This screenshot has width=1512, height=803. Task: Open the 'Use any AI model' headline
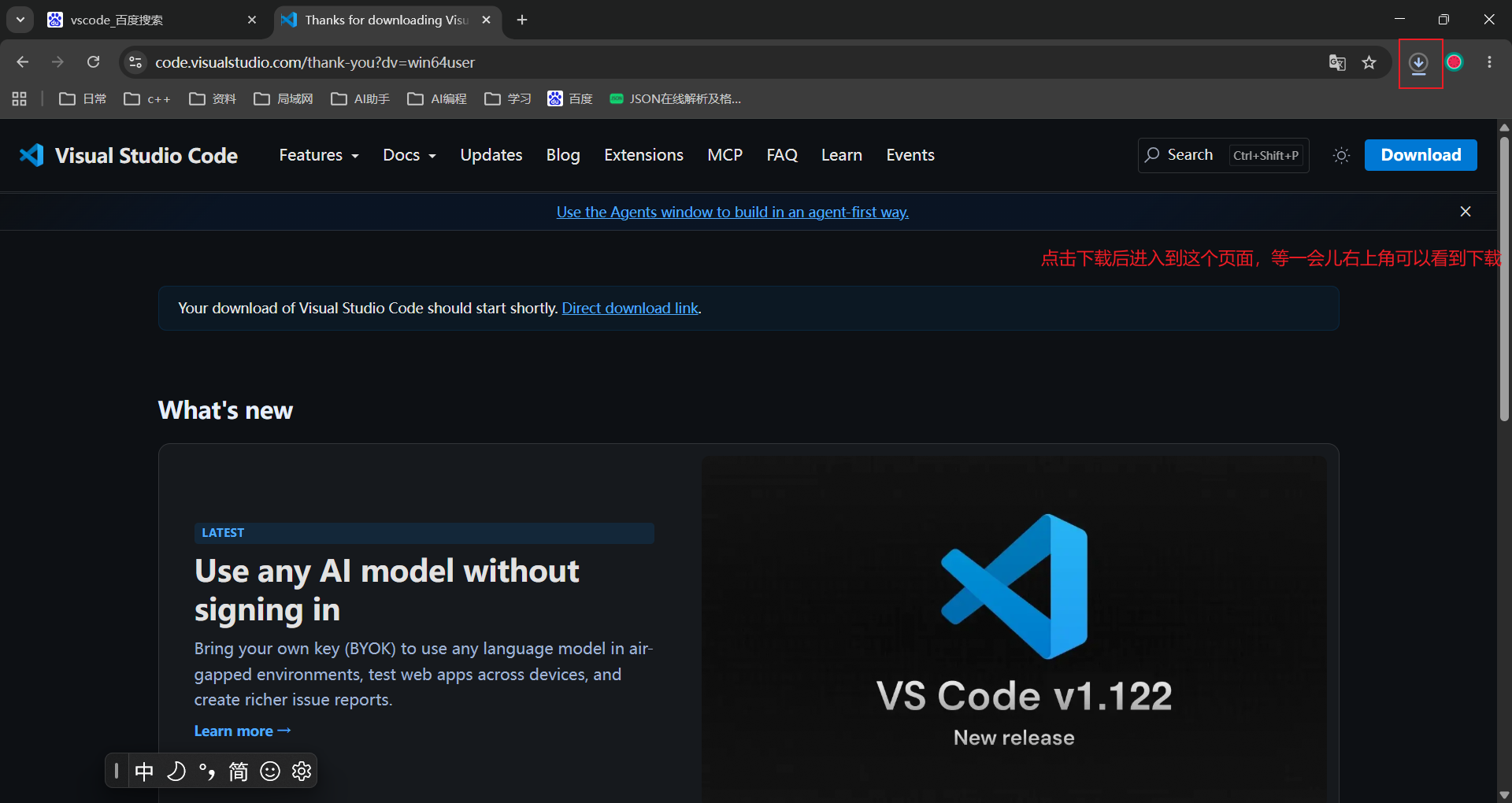(387, 590)
